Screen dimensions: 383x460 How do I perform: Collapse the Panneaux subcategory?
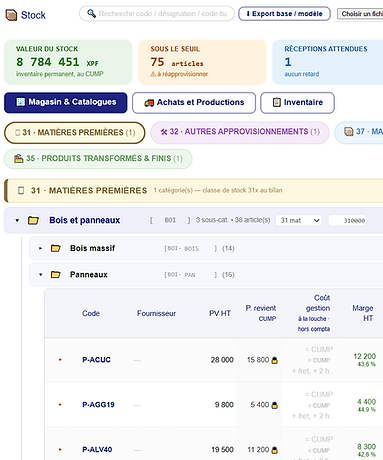coord(41,275)
